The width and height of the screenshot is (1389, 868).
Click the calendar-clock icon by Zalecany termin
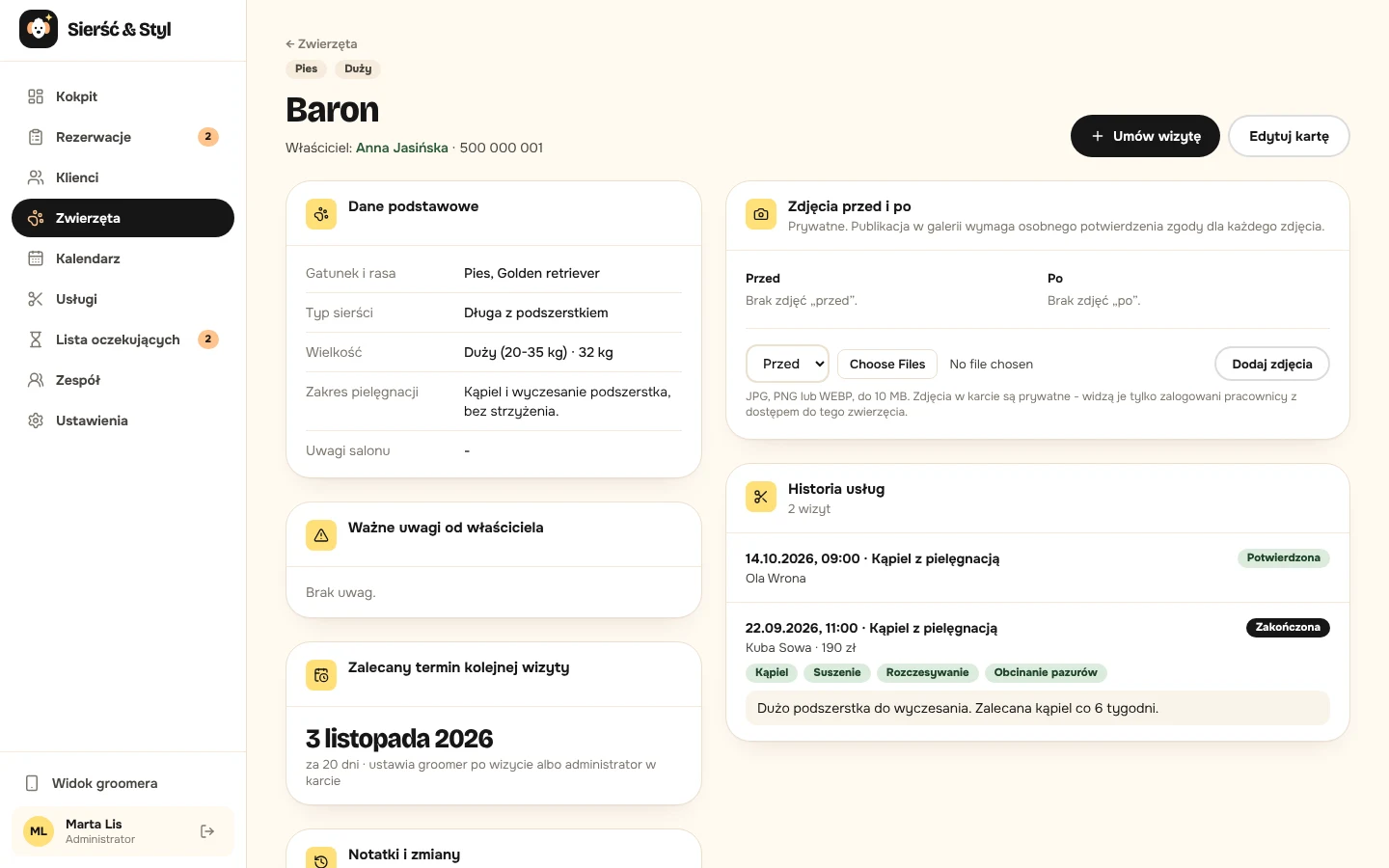(321, 675)
